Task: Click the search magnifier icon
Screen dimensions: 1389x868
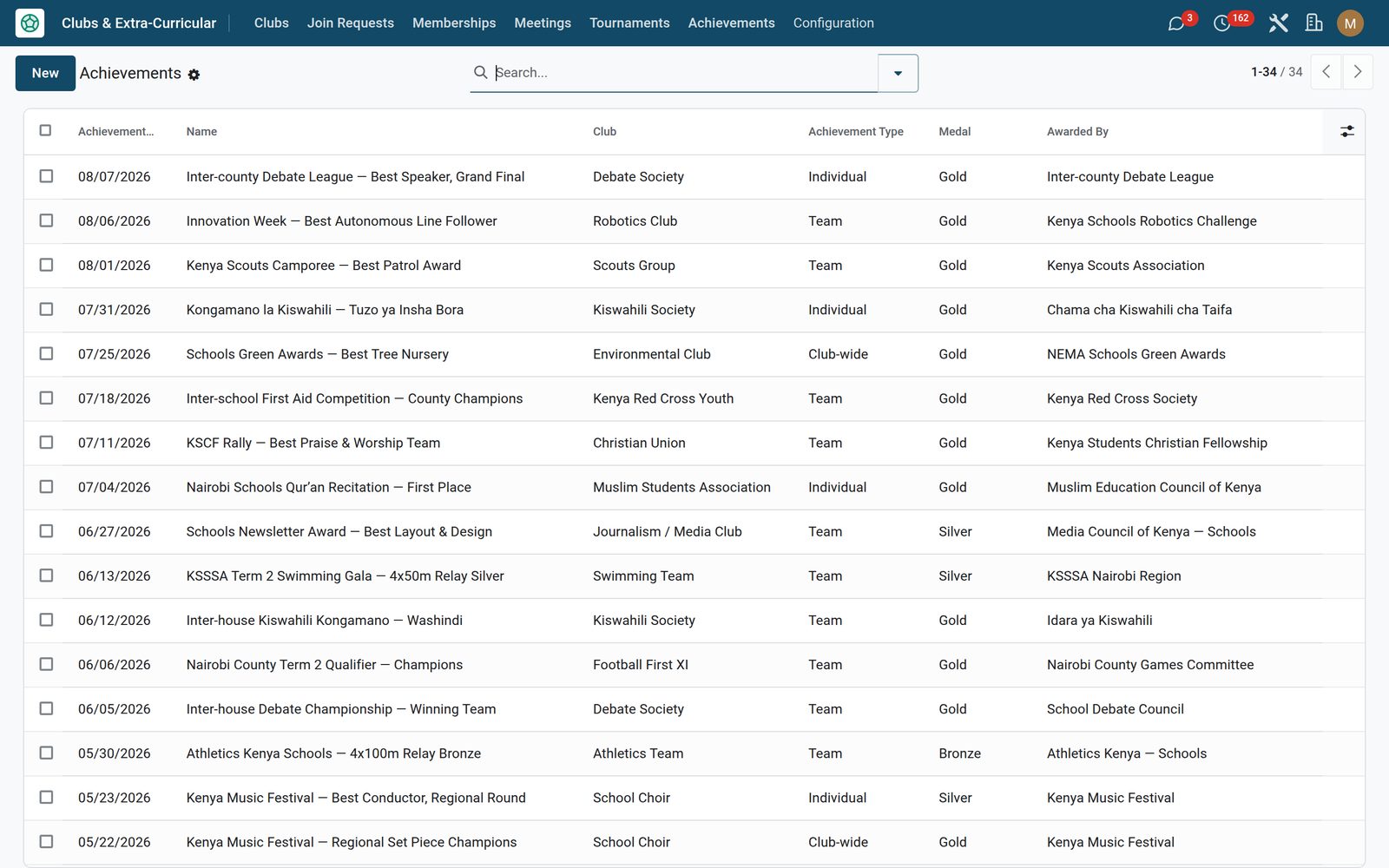Action: [x=480, y=72]
